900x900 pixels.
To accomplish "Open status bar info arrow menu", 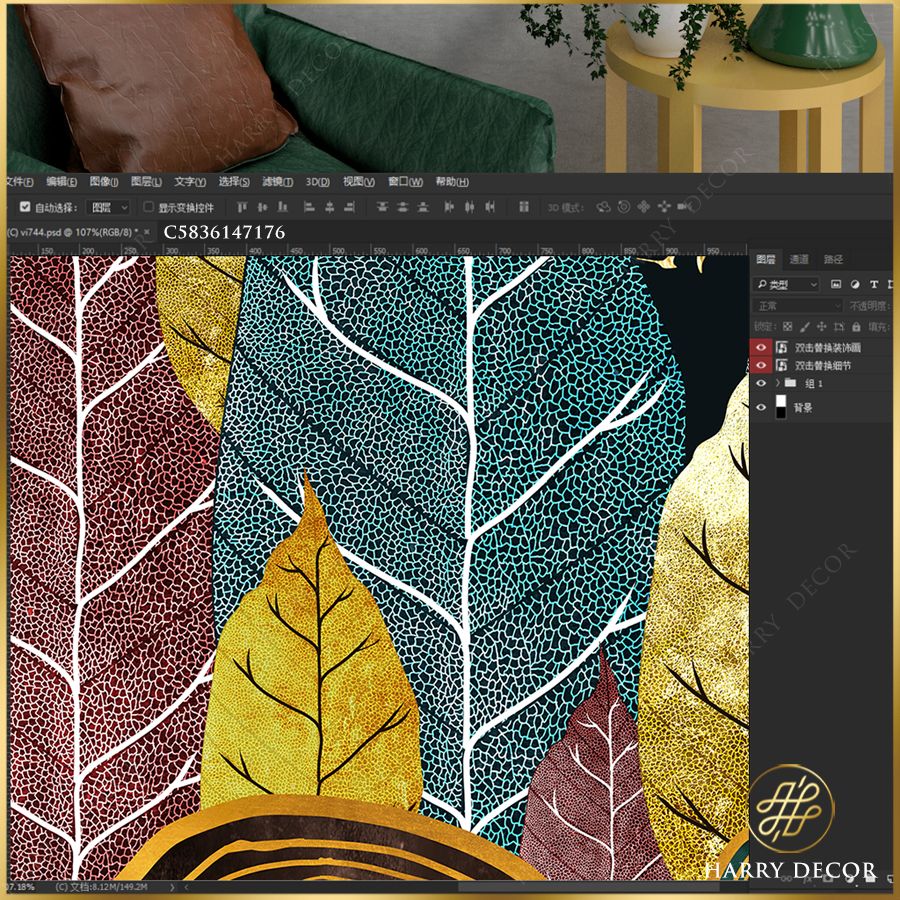I will [172, 887].
